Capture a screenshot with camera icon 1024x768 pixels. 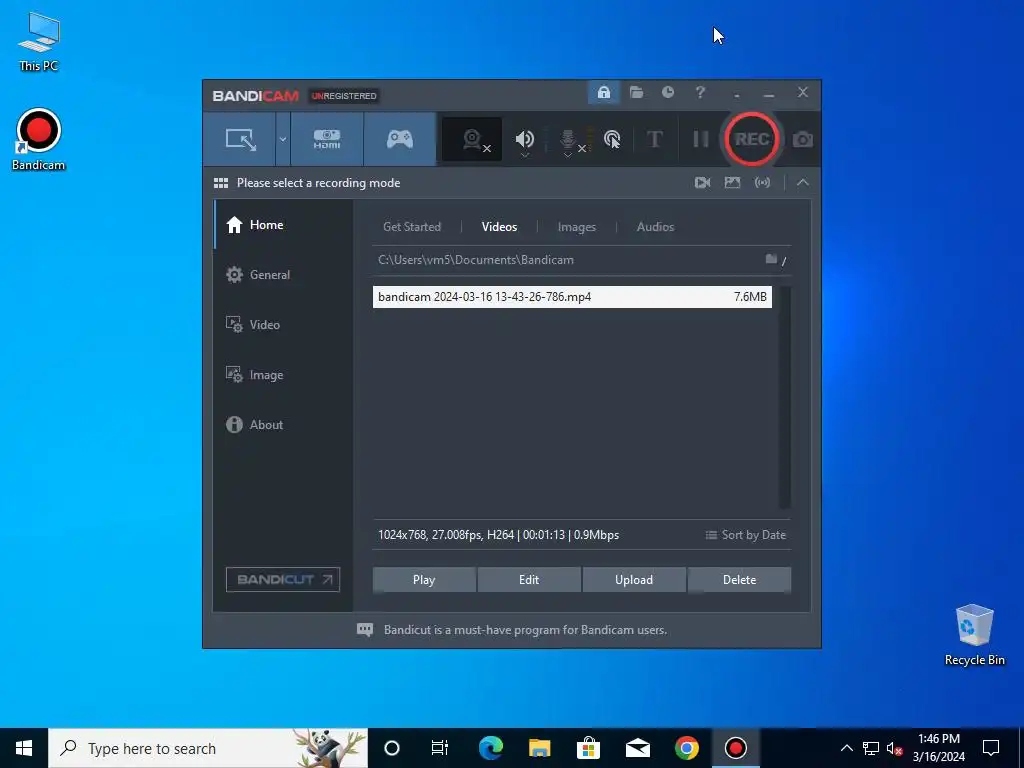[x=803, y=140]
